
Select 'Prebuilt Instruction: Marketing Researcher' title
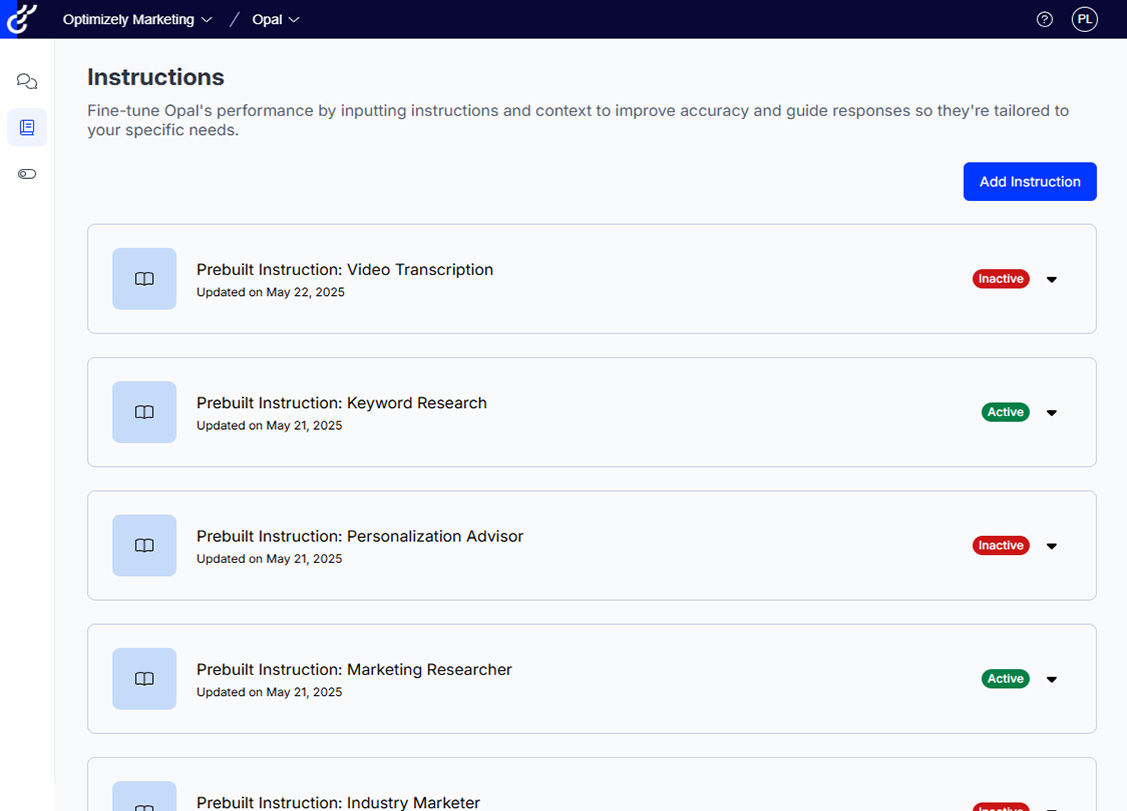[354, 669]
